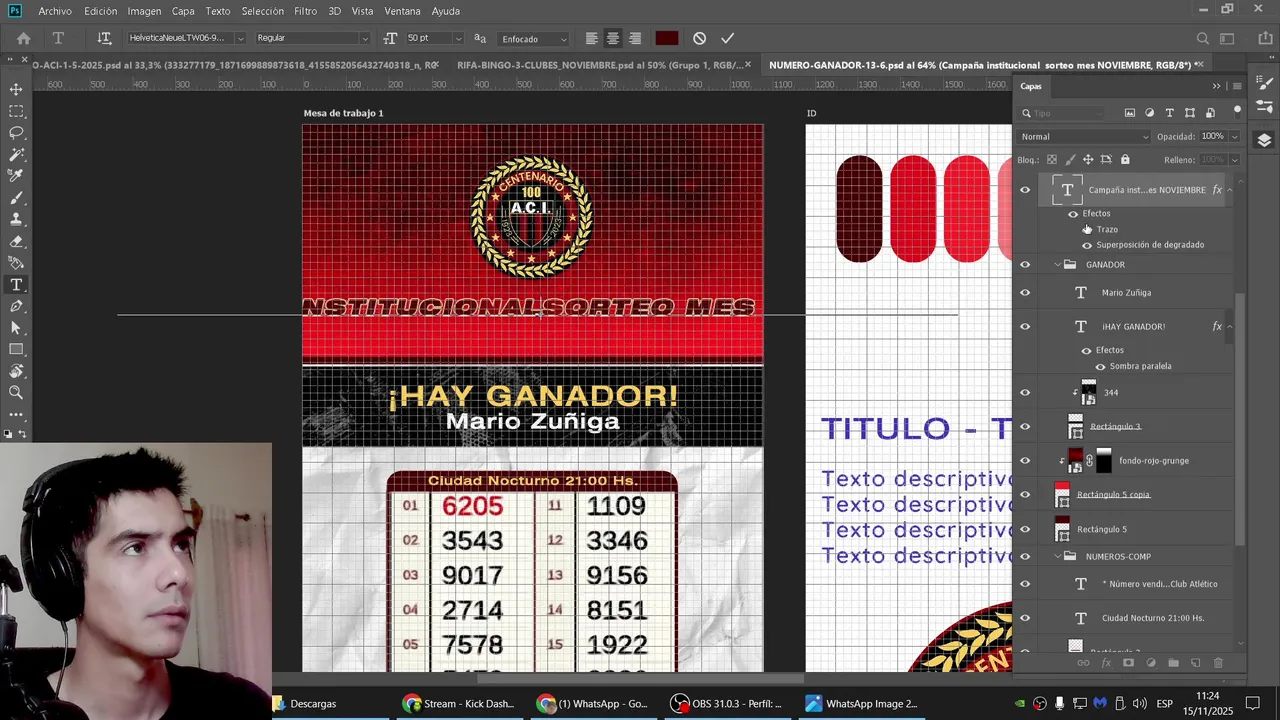
Task: Open Descargas folder in taskbar
Action: click(x=306, y=704)
